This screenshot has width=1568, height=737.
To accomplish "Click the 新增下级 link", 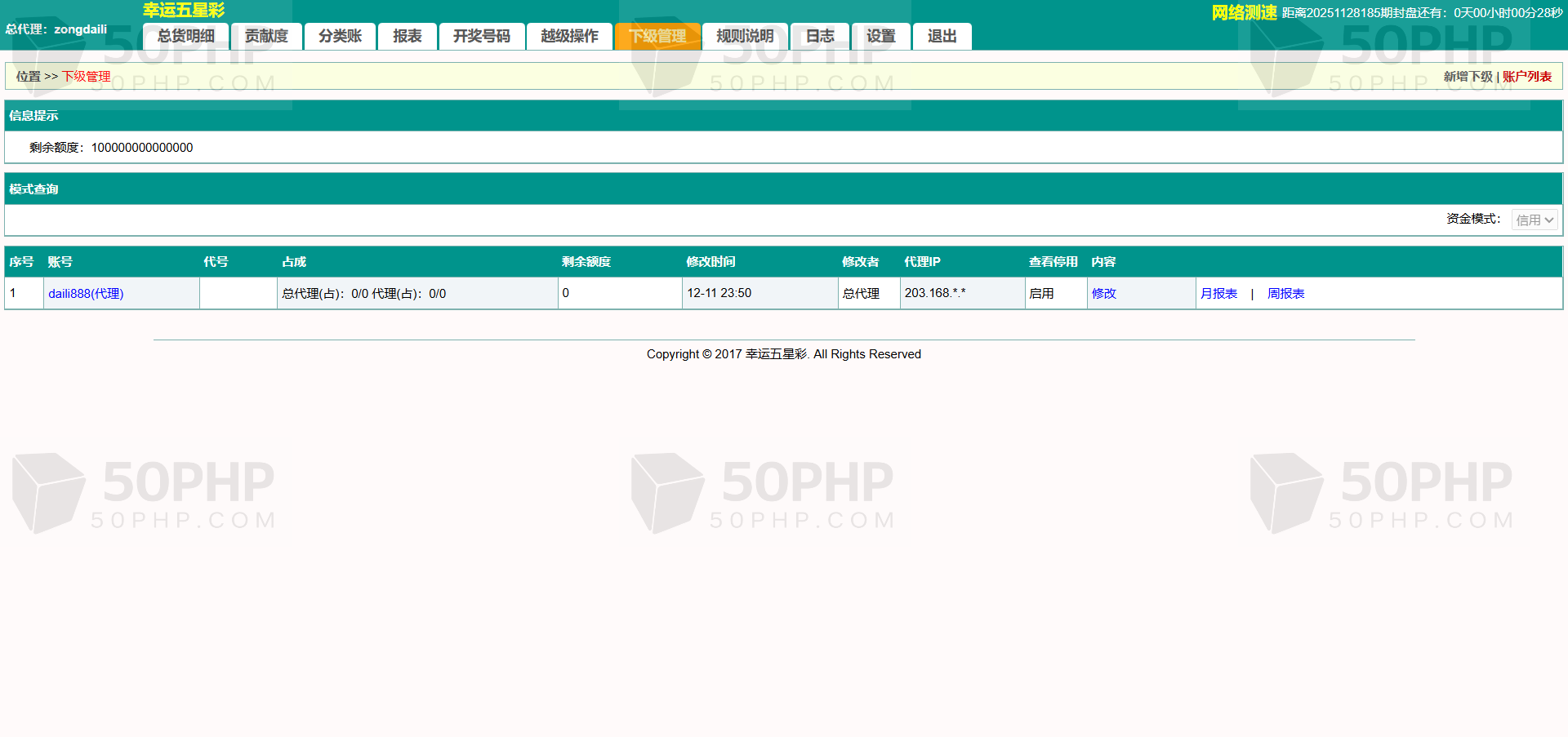I will pyautogui.click(x=1468, y=77).
